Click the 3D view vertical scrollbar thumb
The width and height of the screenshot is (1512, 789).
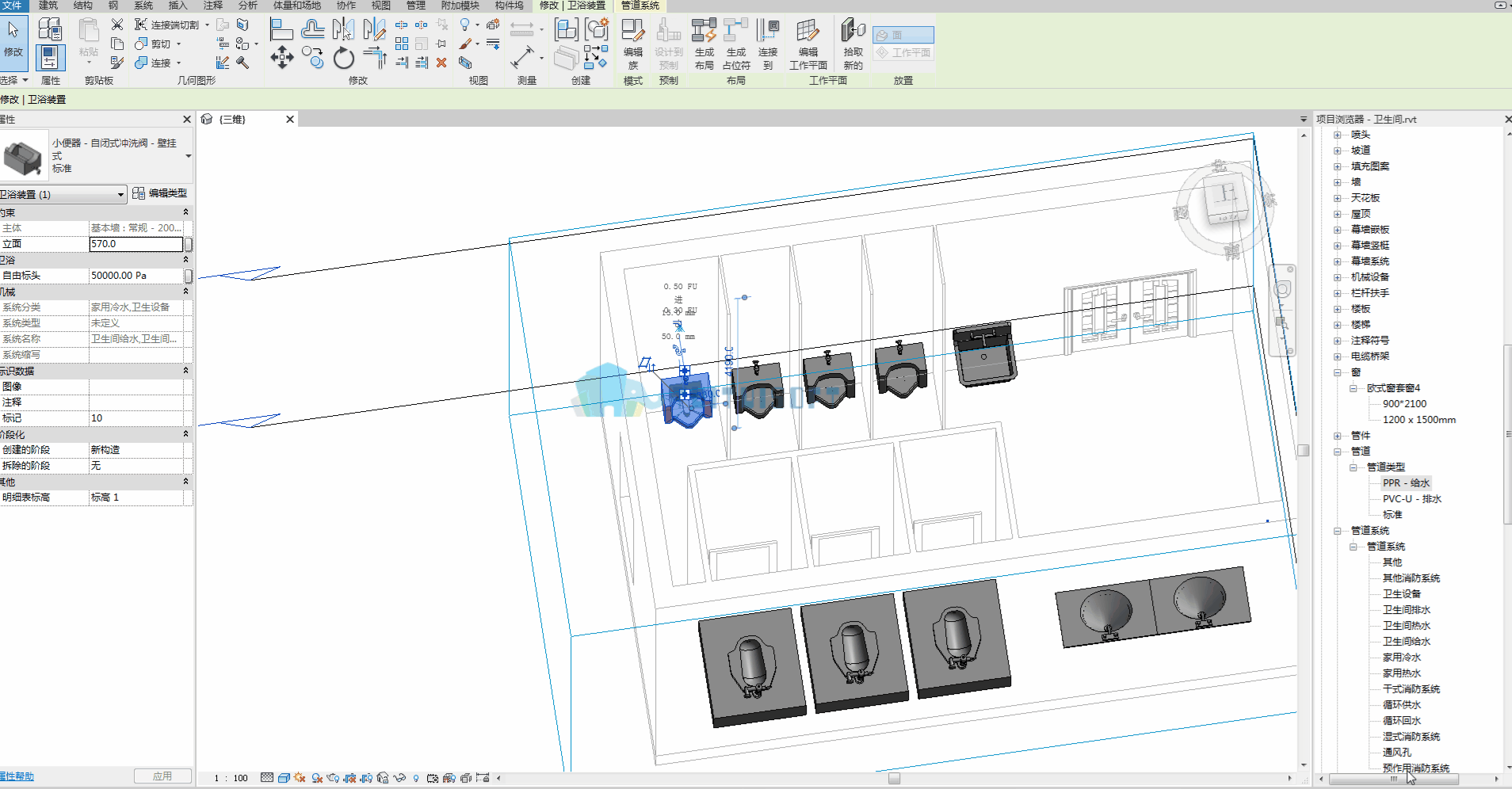coord(1303,451)
